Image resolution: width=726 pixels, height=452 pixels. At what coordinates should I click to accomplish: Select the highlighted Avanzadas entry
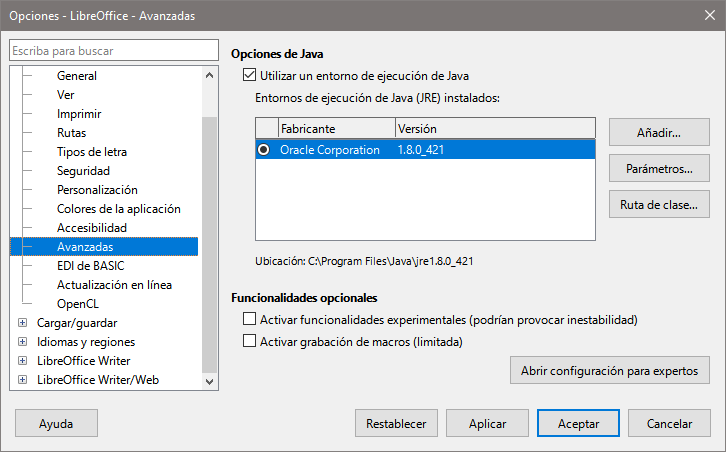click(104, 247)
